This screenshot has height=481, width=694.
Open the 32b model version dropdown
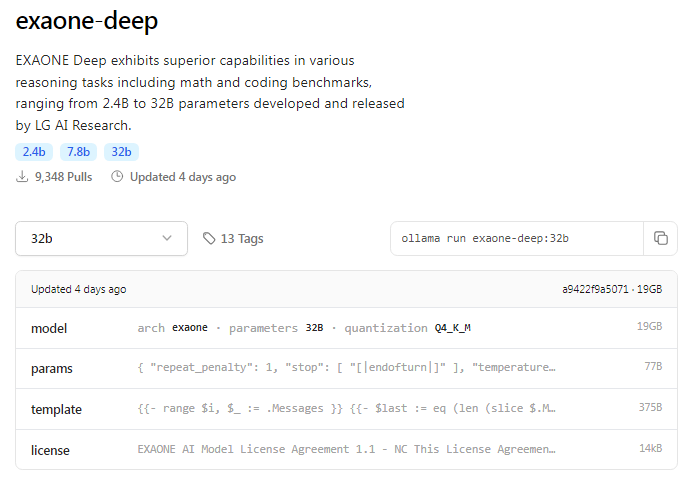tap(101, 239)
